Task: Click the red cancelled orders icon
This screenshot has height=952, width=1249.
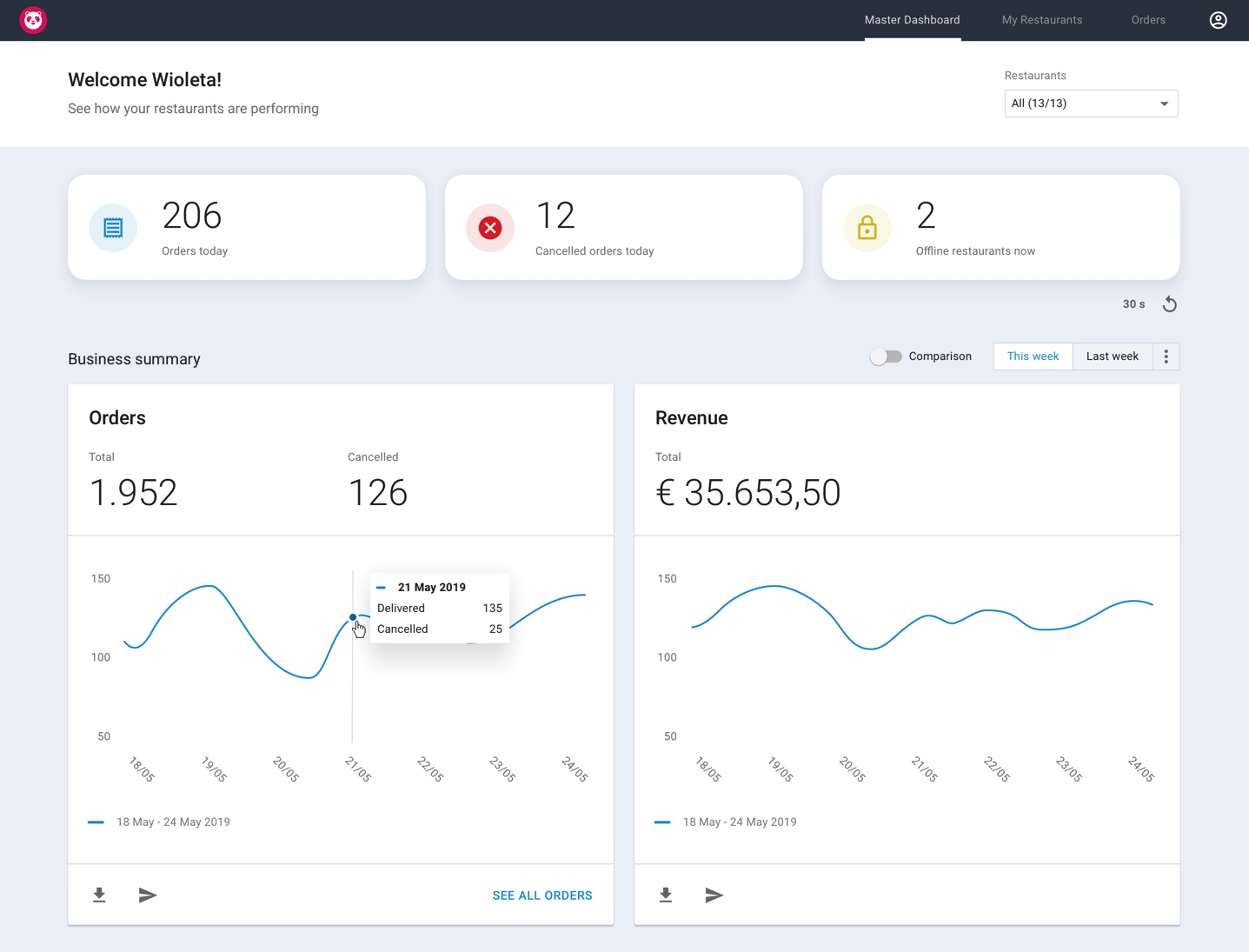Action: pos(489,227)
